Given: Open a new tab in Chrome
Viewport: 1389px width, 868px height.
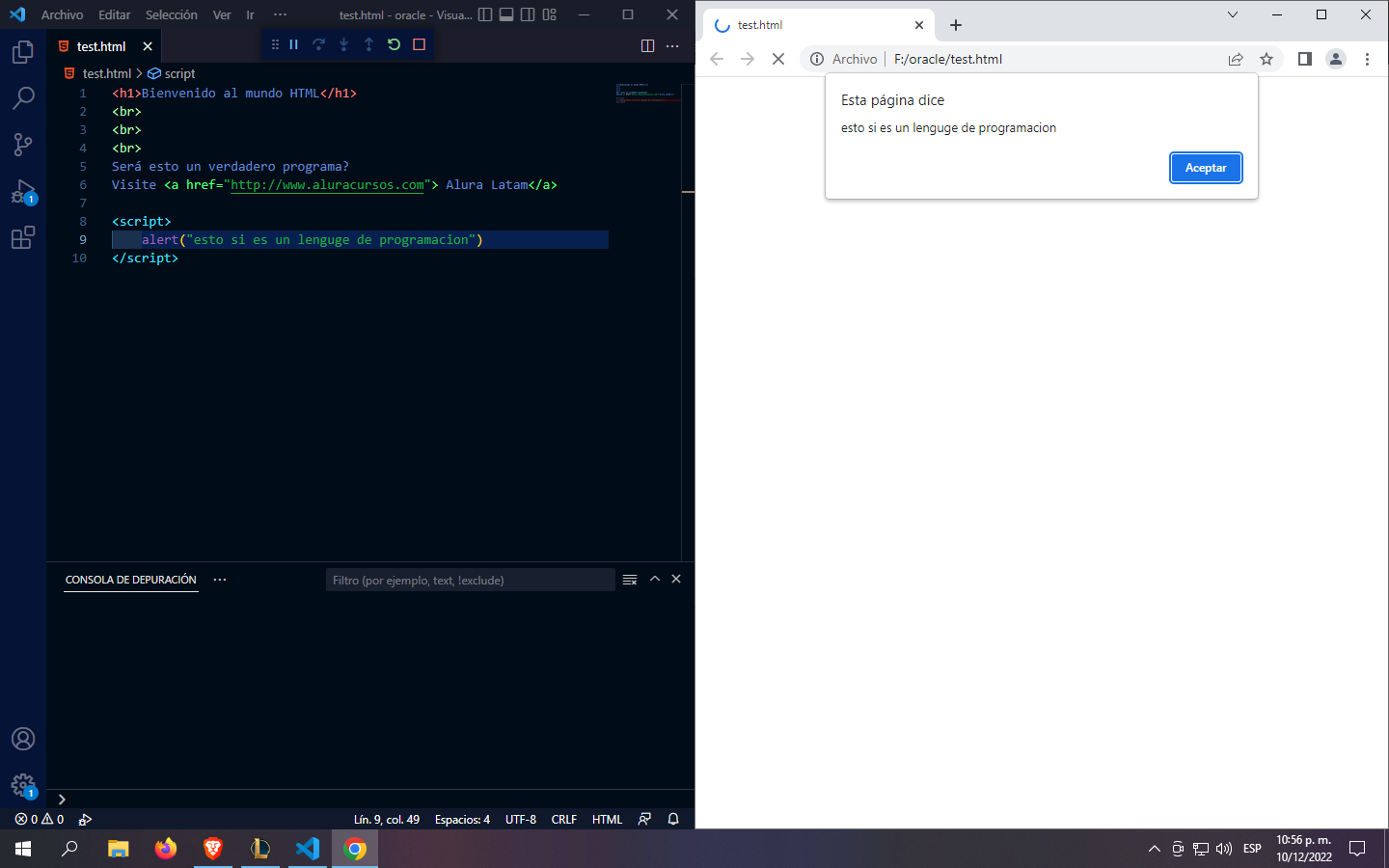Looking at the screenshot, I should click(956, 25).
